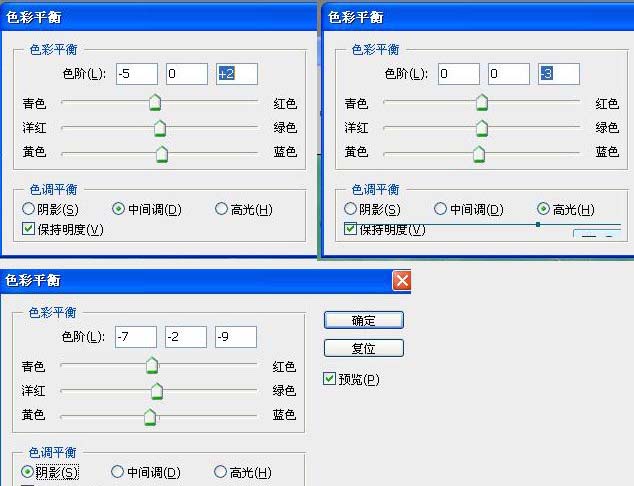Click level field showing -9 in shadows dialog
The height and width of the screenshot is (486, 634).
236,337
